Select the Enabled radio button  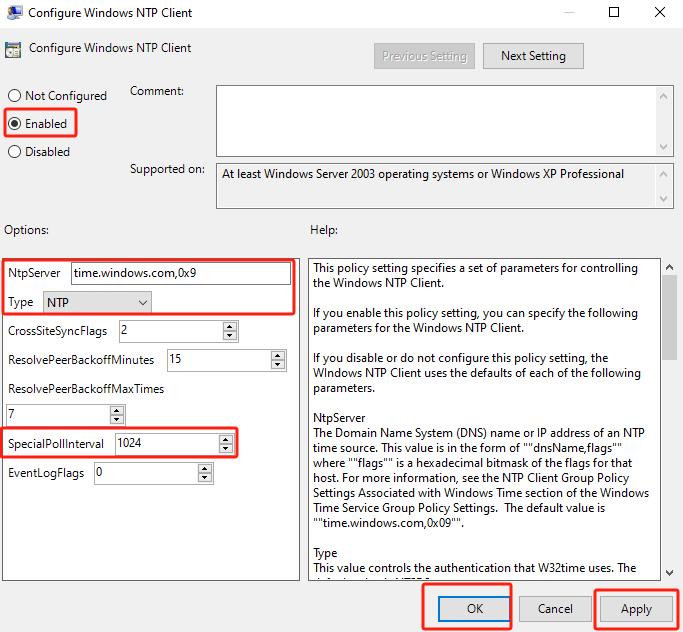pos(14,124)
